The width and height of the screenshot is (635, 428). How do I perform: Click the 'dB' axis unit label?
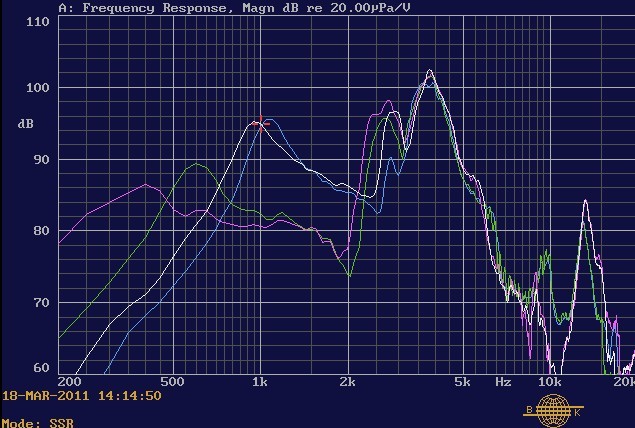coord(25,124)
